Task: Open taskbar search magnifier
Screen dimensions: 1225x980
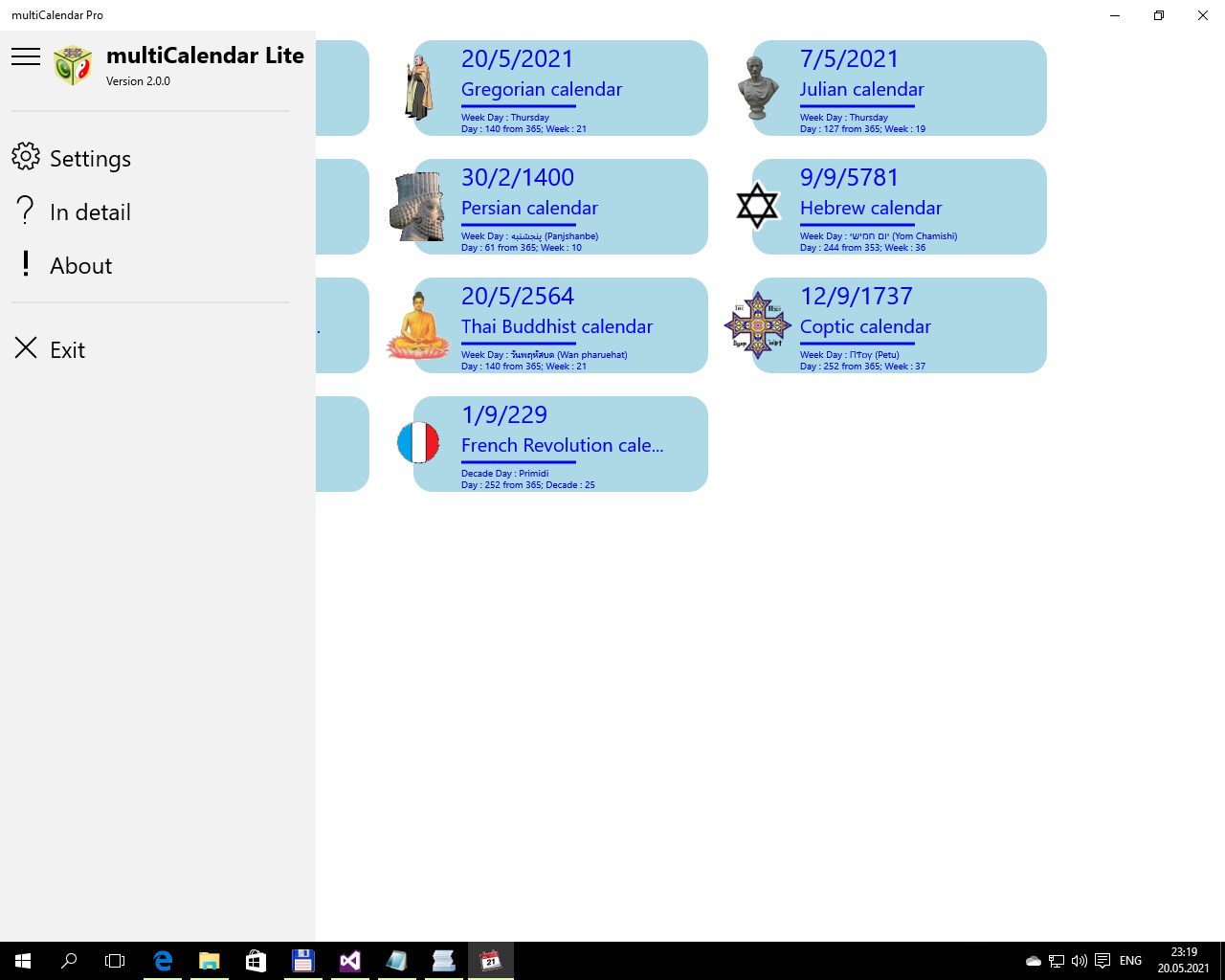Action: click(x=69, y=961)
